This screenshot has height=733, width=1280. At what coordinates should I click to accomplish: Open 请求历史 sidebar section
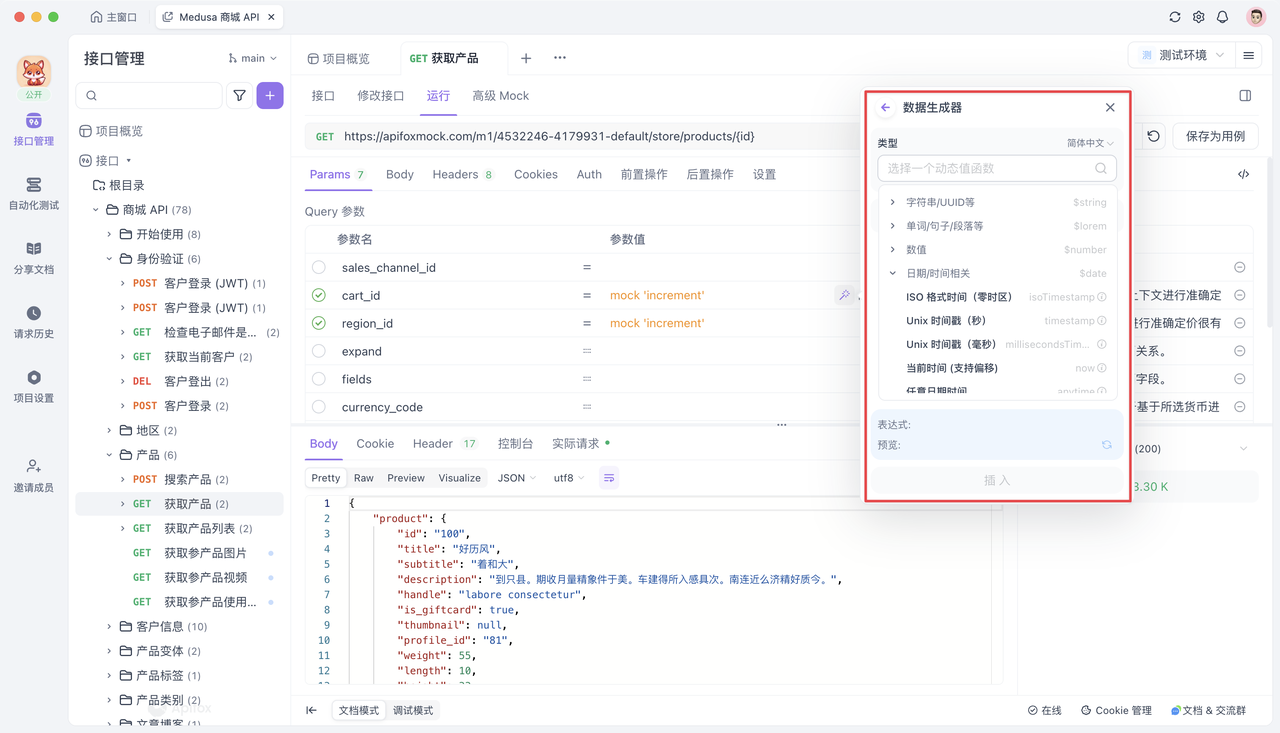pyautogui.click(x=34, y=323)
